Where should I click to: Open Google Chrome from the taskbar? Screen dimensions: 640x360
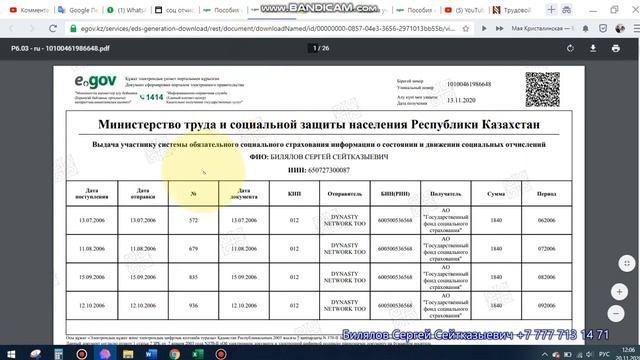point(175,354)
